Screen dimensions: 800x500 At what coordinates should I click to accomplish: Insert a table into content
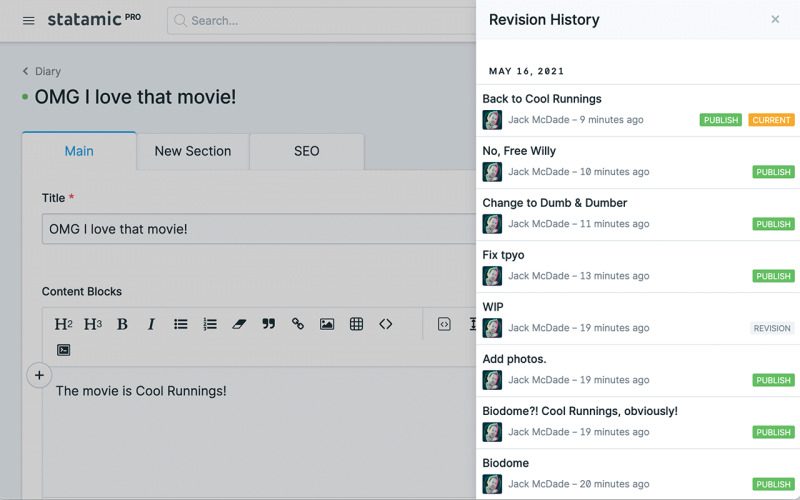[x=356, y=324]
